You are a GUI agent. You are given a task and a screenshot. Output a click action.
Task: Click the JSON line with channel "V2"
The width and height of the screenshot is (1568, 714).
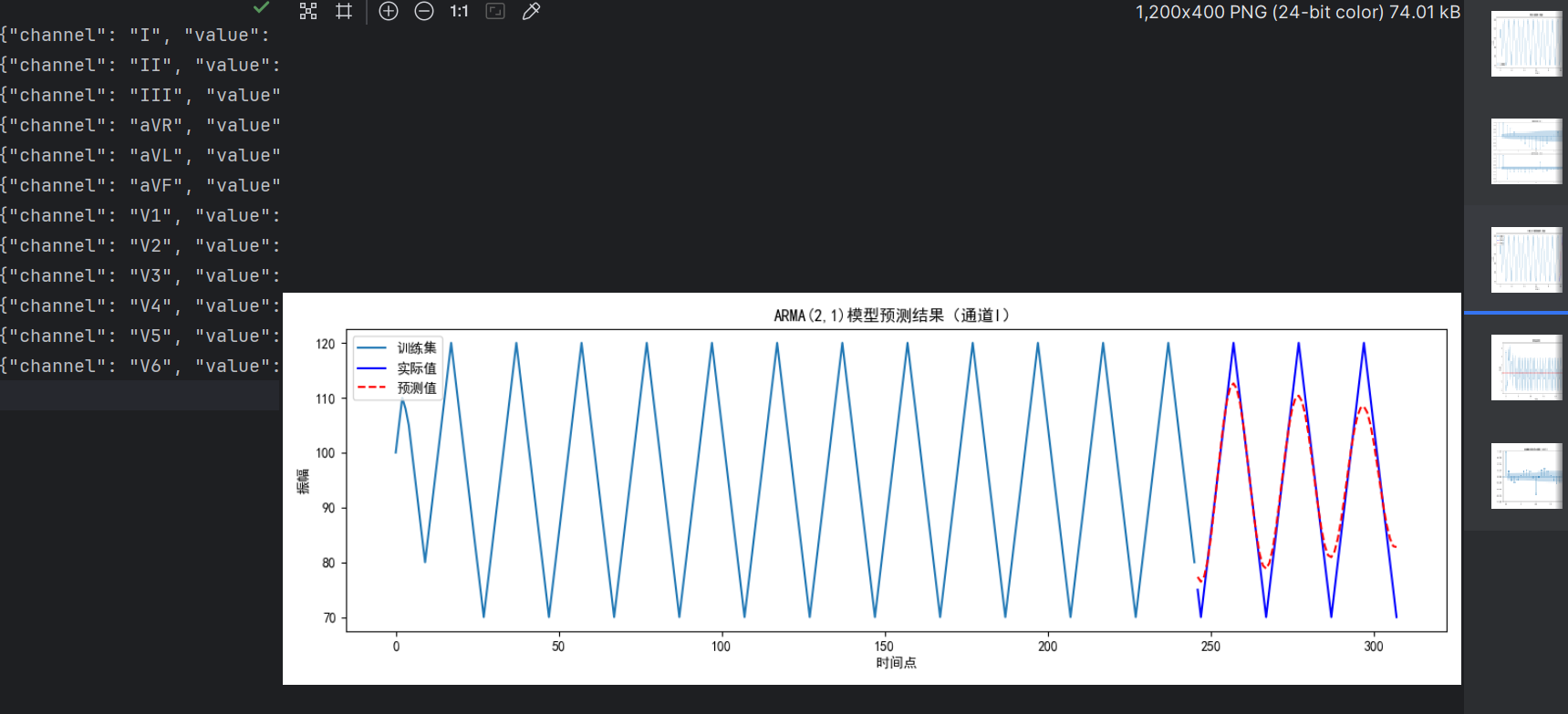click(x=140, y=245)
